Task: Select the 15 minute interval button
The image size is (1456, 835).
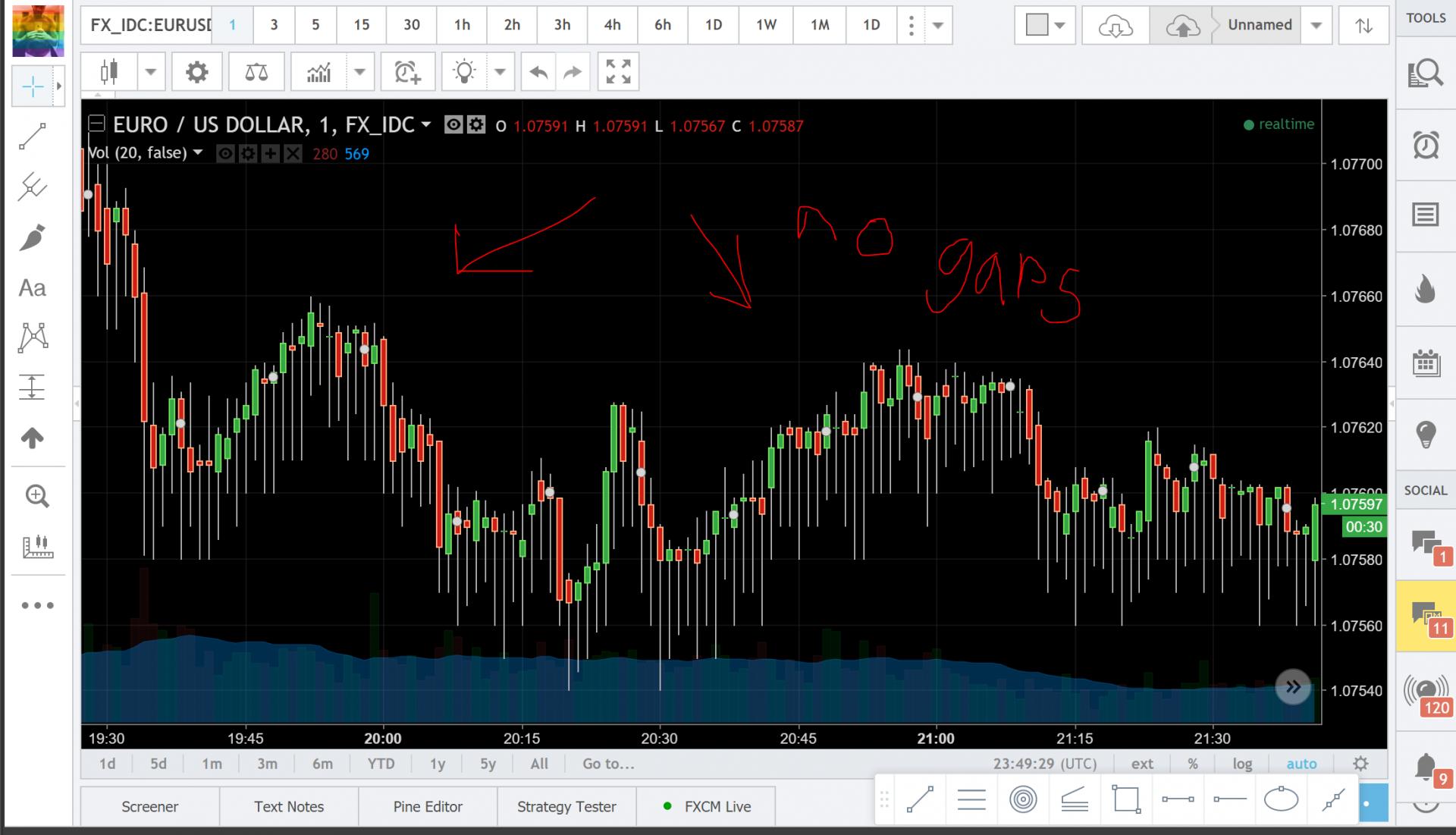Action: click(362, 25)
